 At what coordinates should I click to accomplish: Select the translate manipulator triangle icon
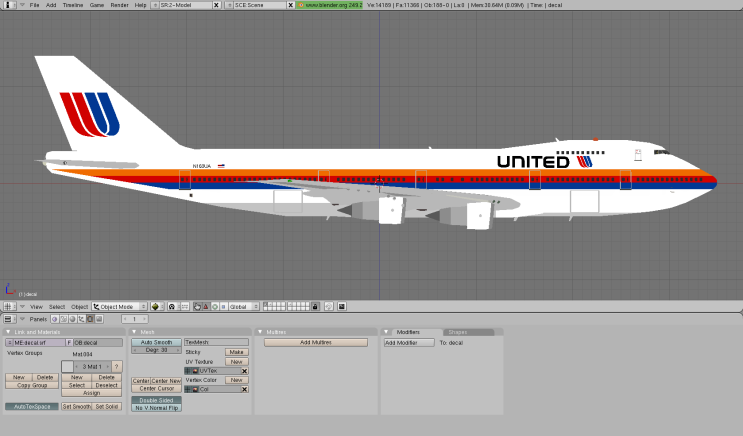tap(206, 307)
